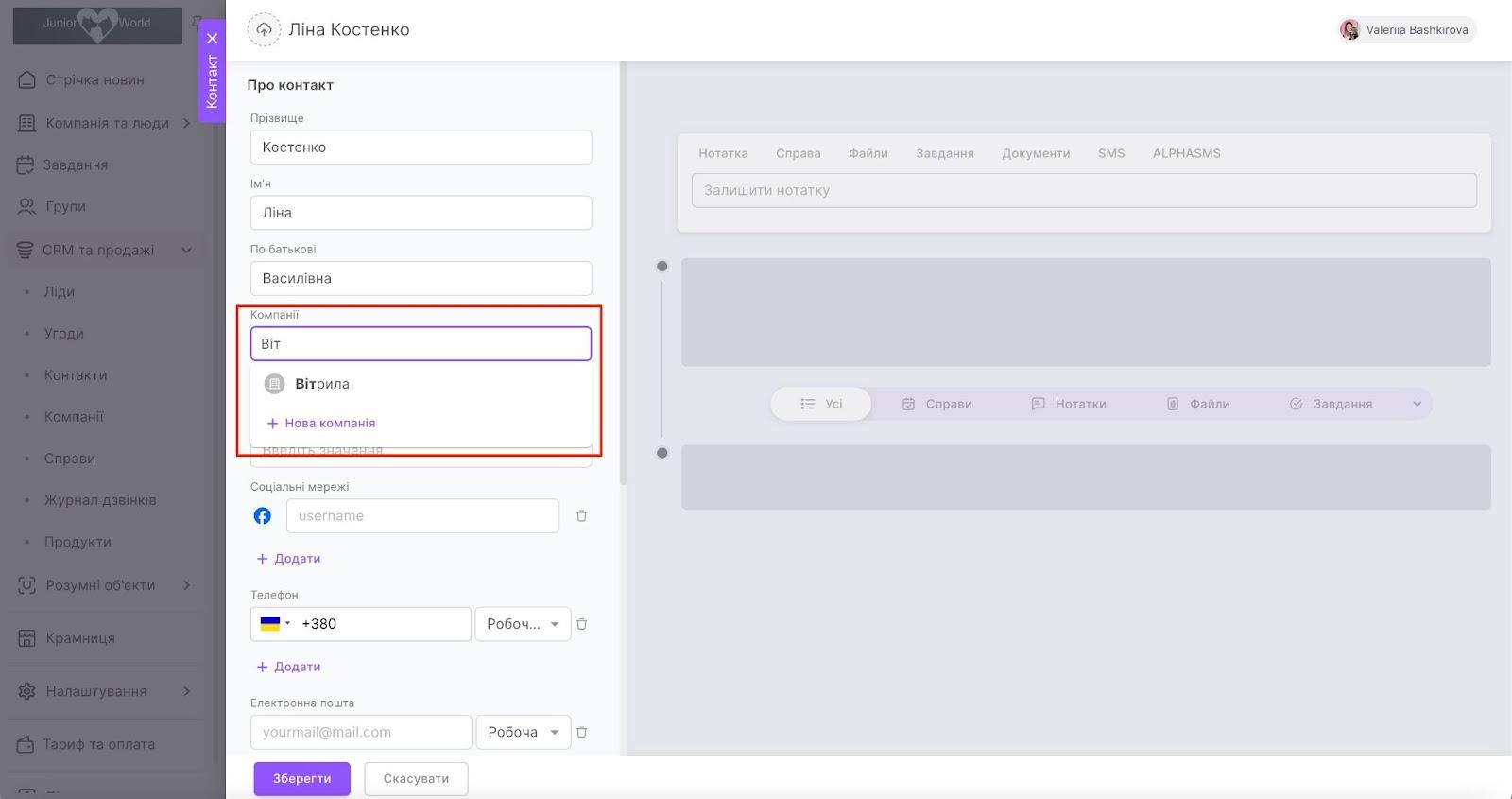1512x799 pixels.
Task: Switch to the Документи tab
Action: point(1036,153)
